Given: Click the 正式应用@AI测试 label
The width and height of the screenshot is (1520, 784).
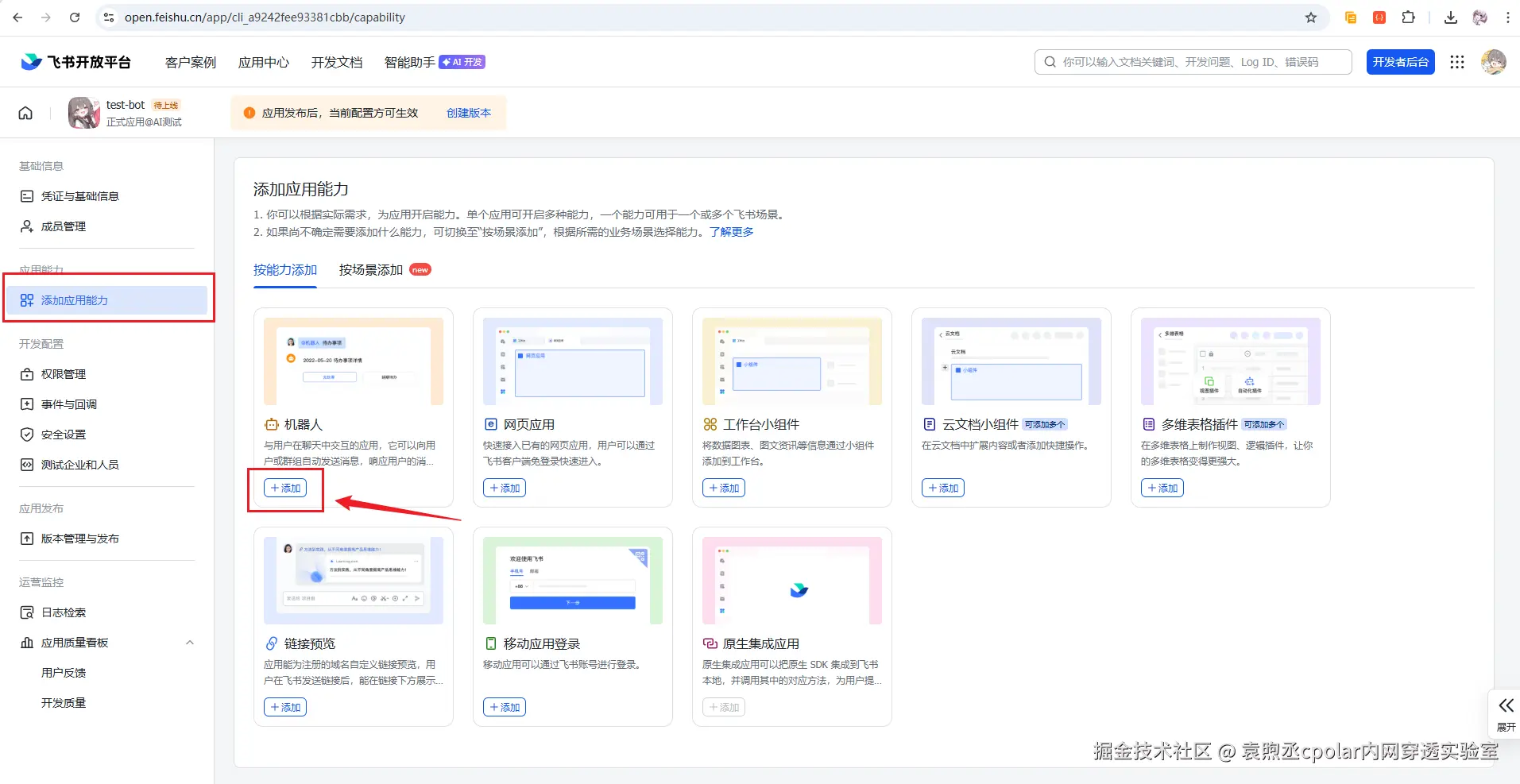Looking at the screenshot, I should point(144,122).
